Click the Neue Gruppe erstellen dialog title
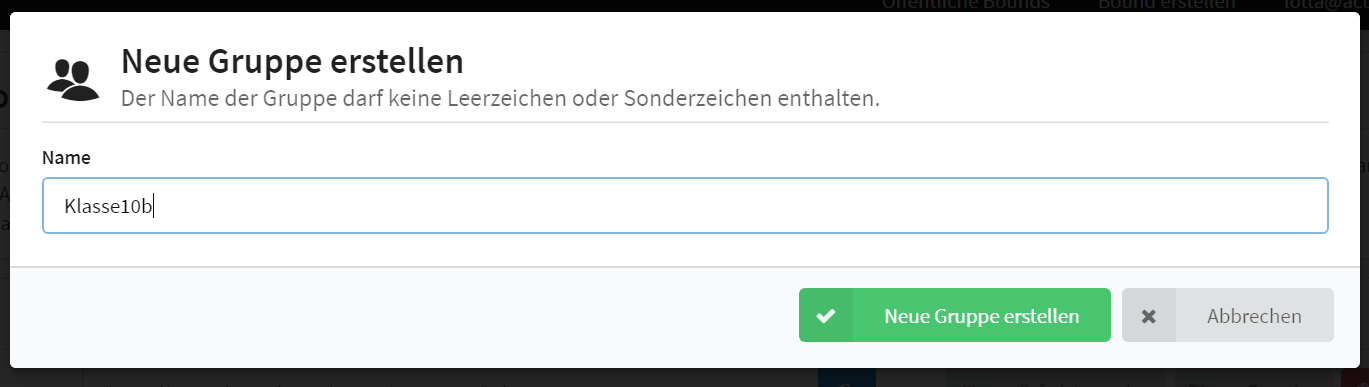 coord(292,62)
